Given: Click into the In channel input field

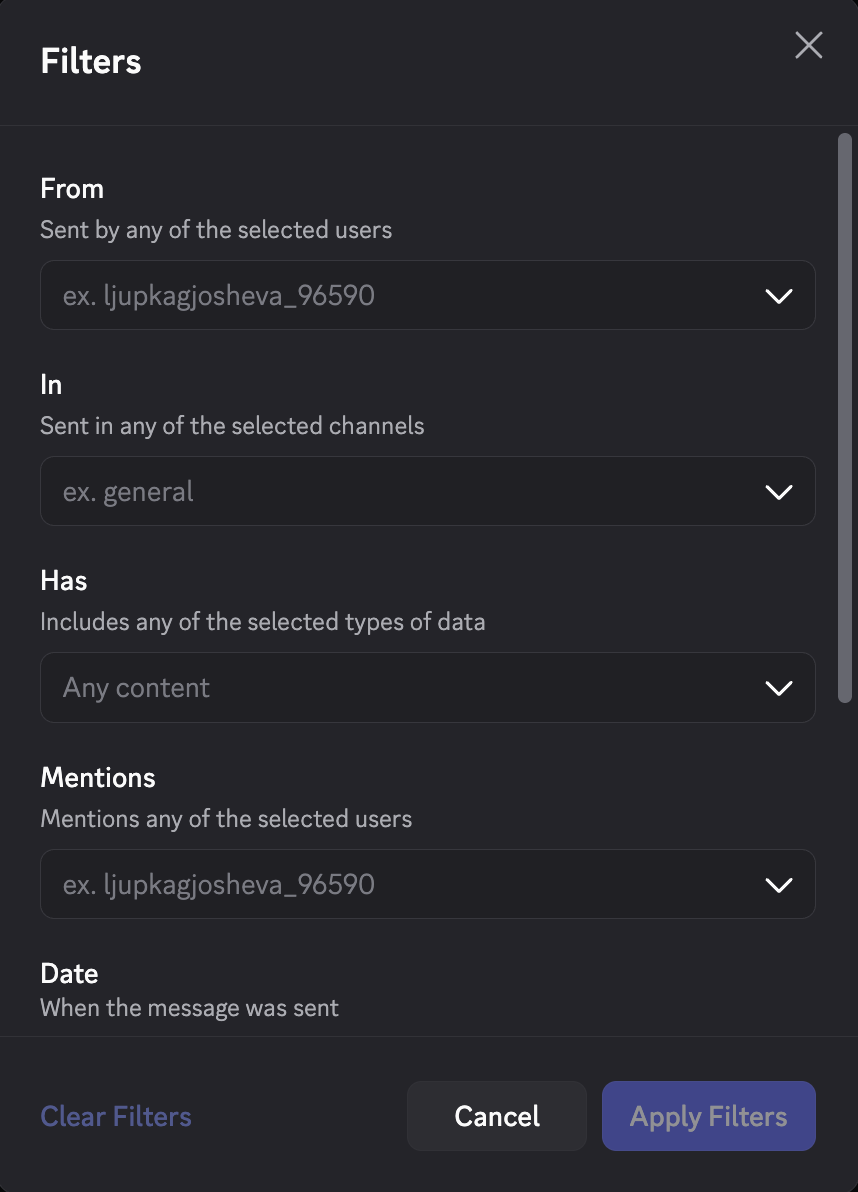Looking at the screenshot, I should [x=300, y=491].
